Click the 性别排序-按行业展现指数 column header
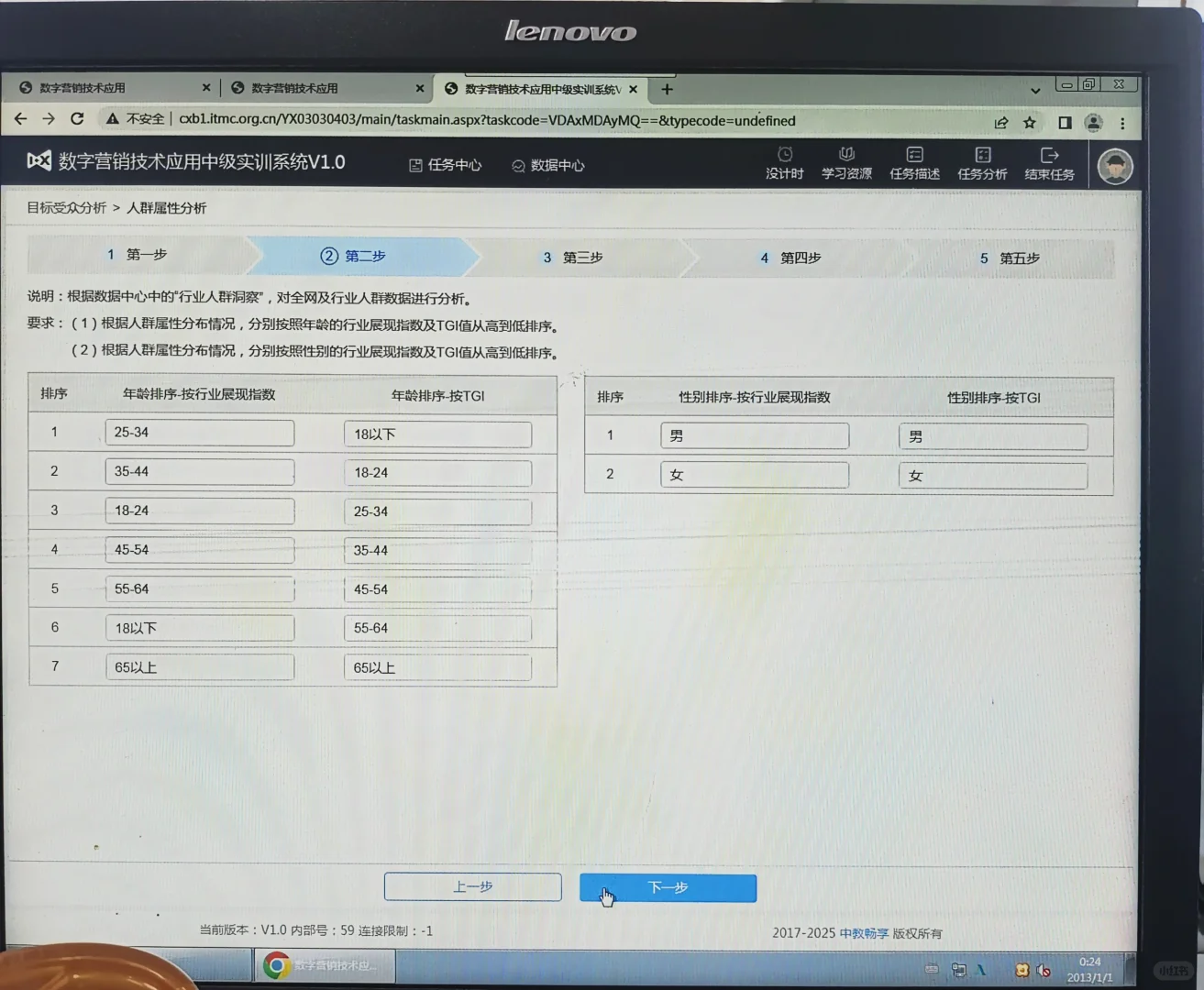The width and height of the screenshot is (1204, 990). [755, 397]
